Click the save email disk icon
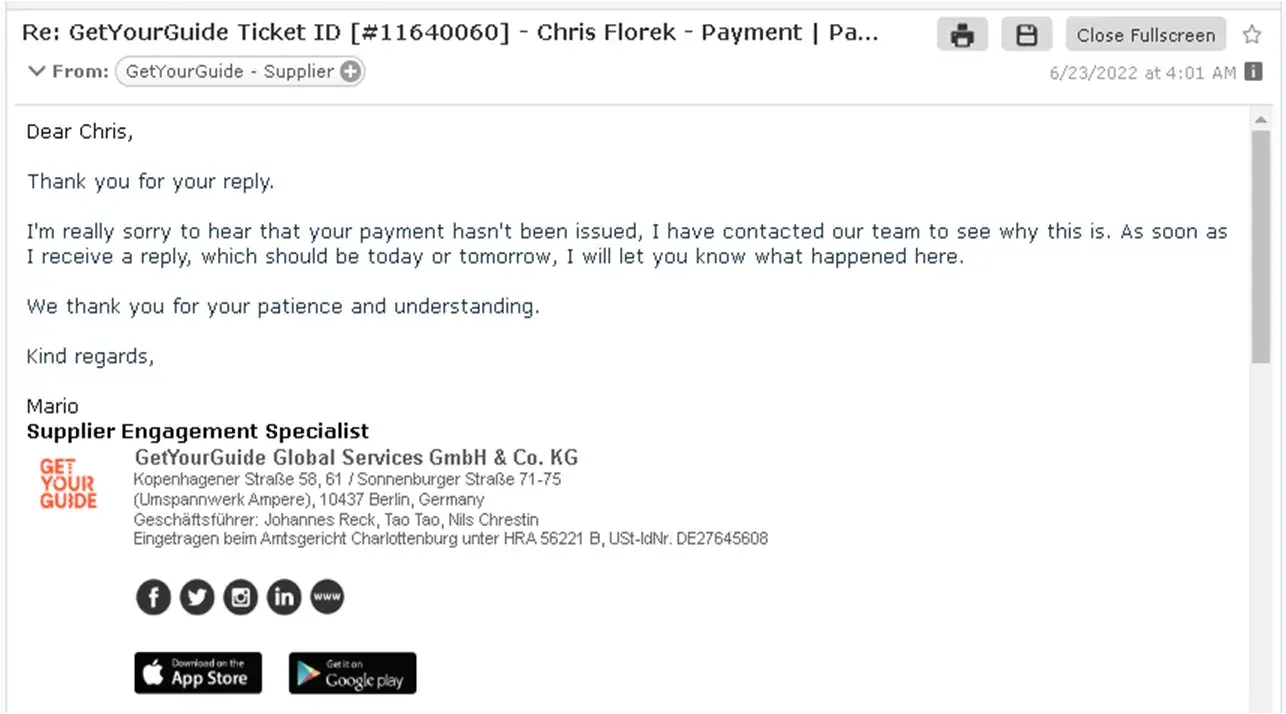1286x714 pixels. click(x=1026, y=35)
